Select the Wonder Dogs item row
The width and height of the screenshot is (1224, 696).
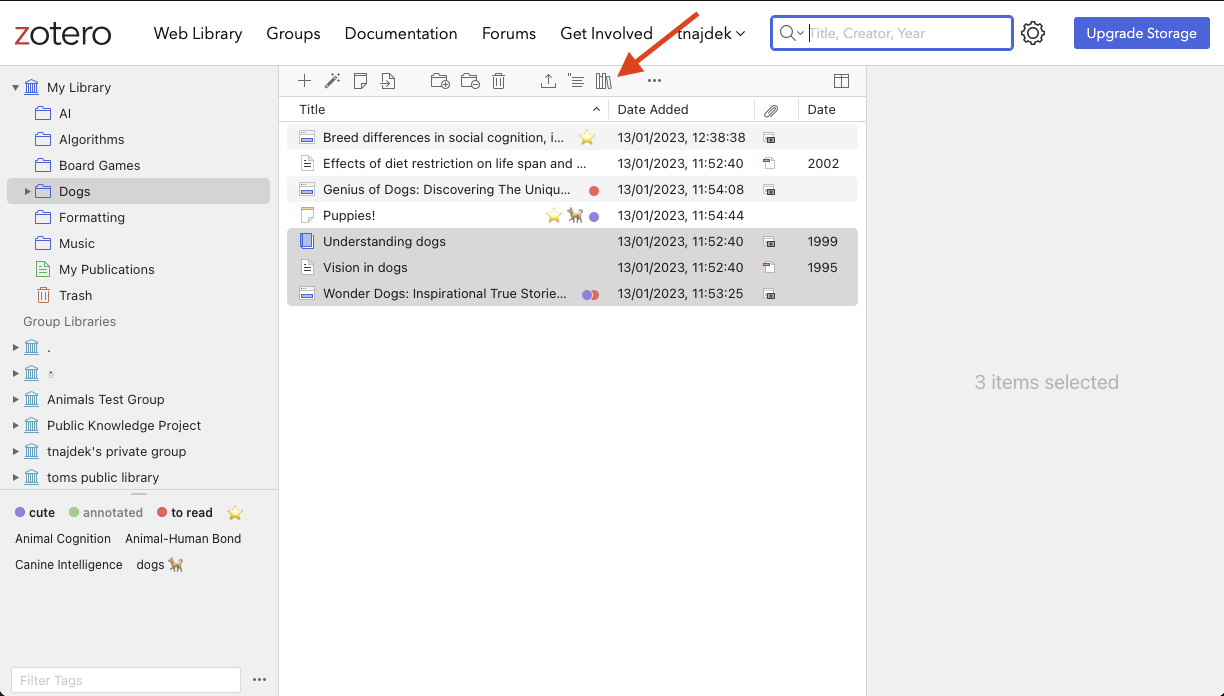click(572, 294)
